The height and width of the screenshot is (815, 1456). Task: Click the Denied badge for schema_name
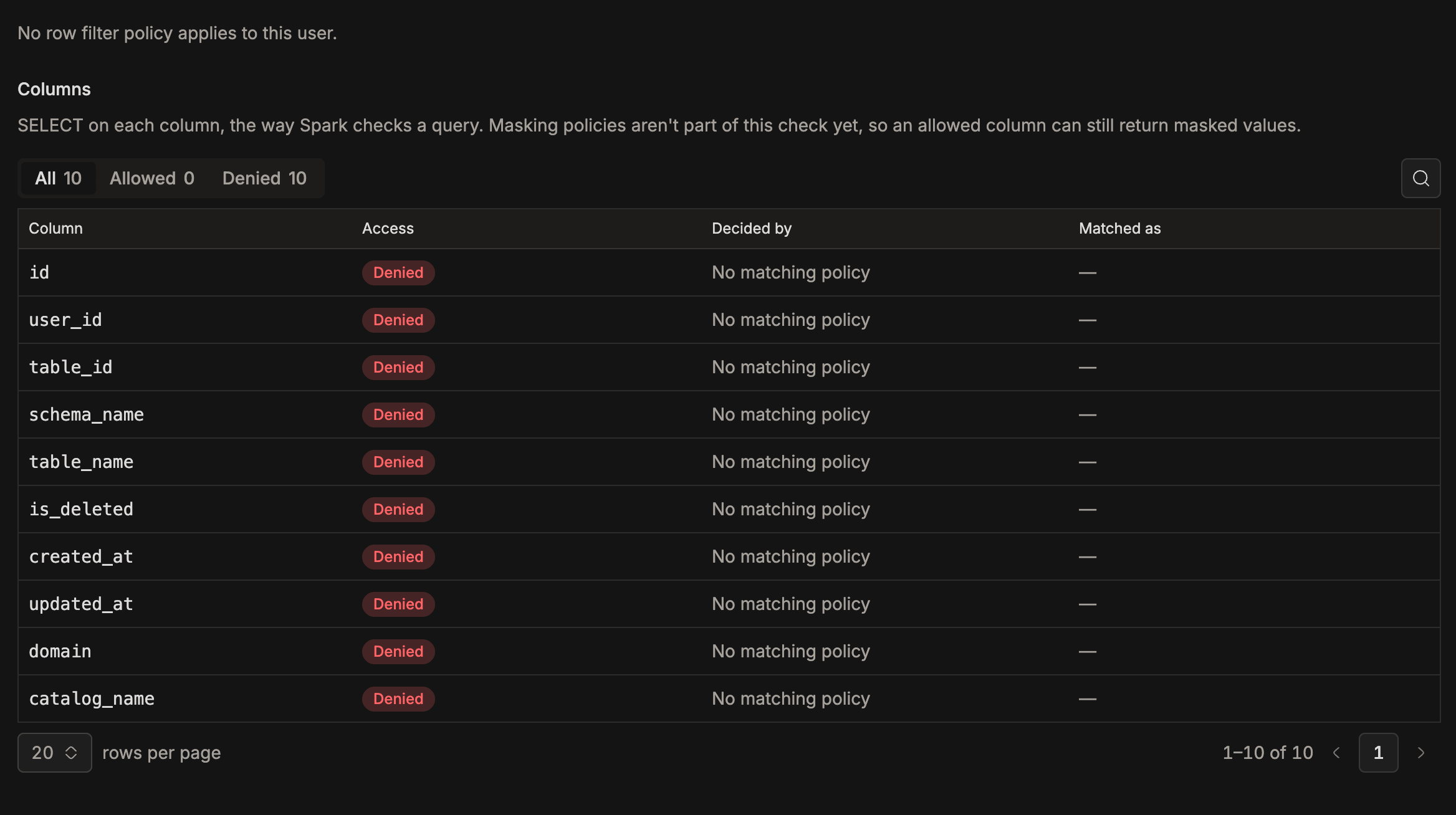click(x=398, y=415)
